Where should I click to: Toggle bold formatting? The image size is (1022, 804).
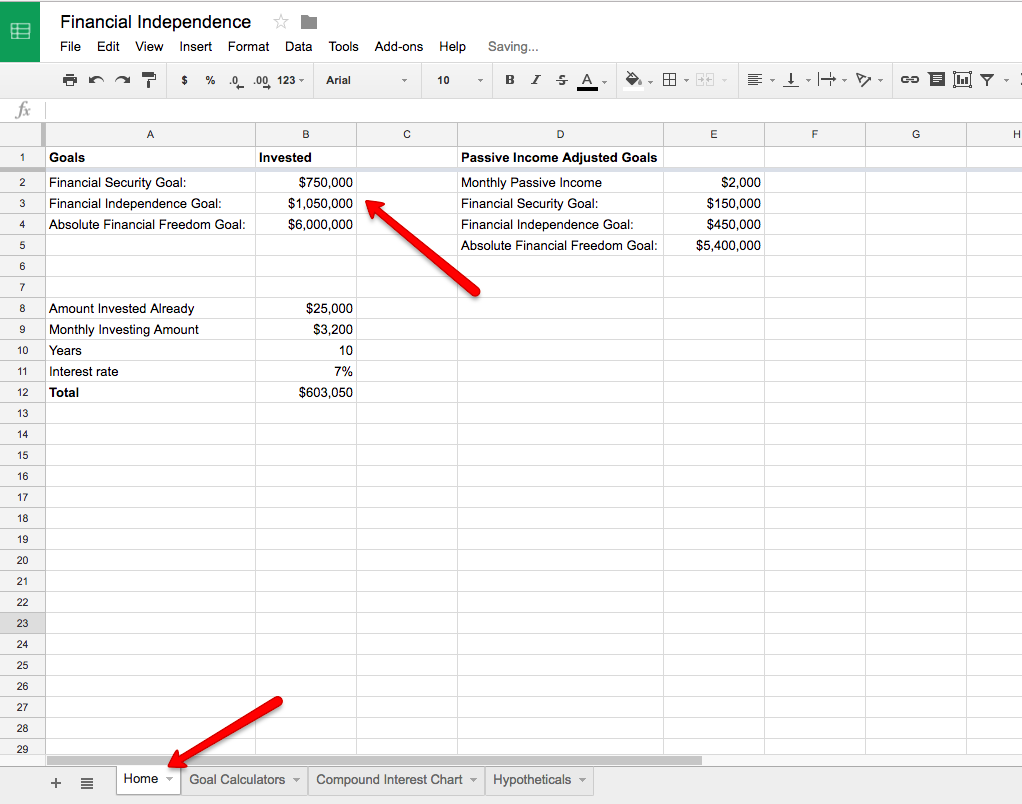[510, 80]
